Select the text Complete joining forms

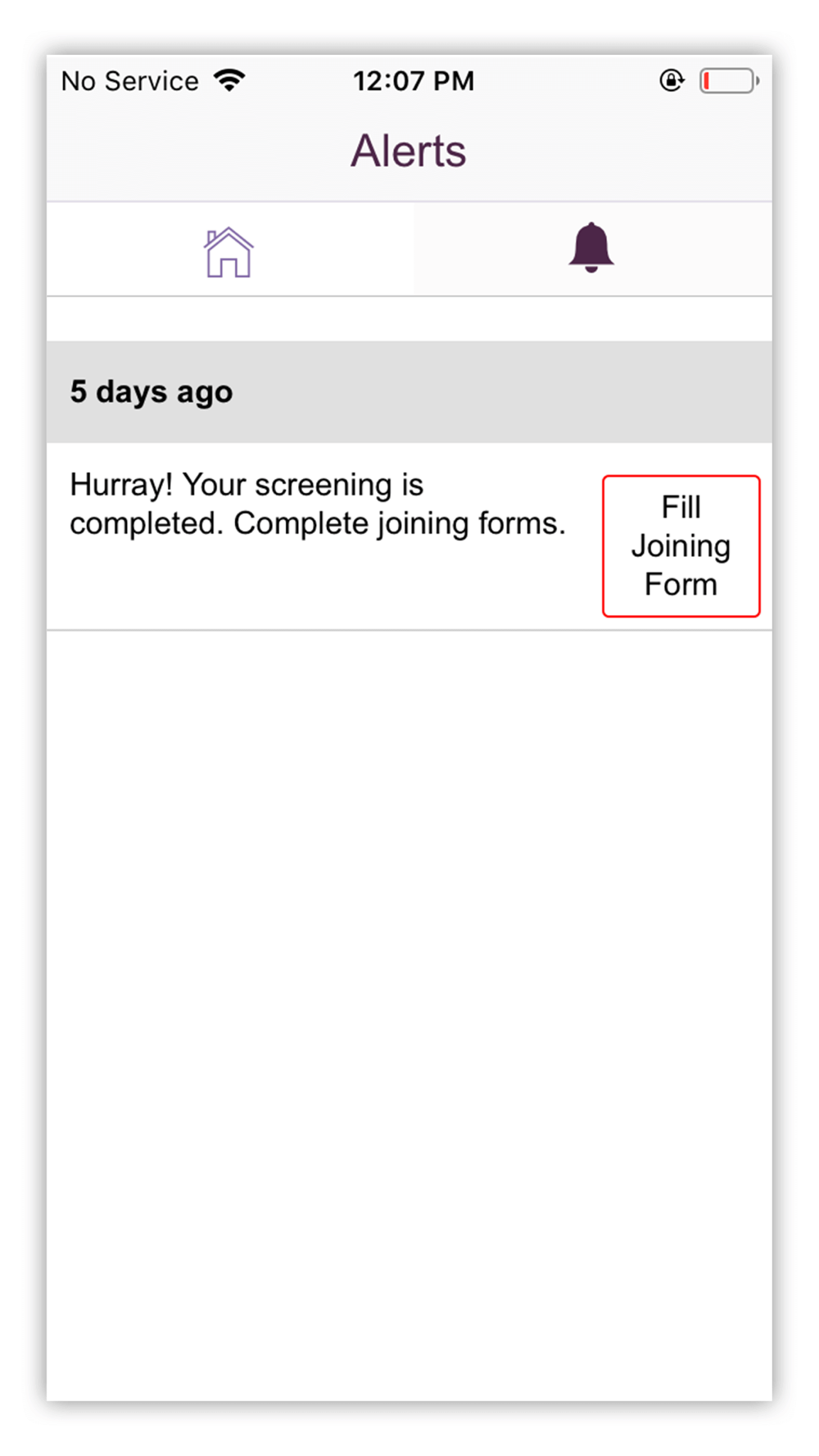pyautogui.click(x=400, y=523)
